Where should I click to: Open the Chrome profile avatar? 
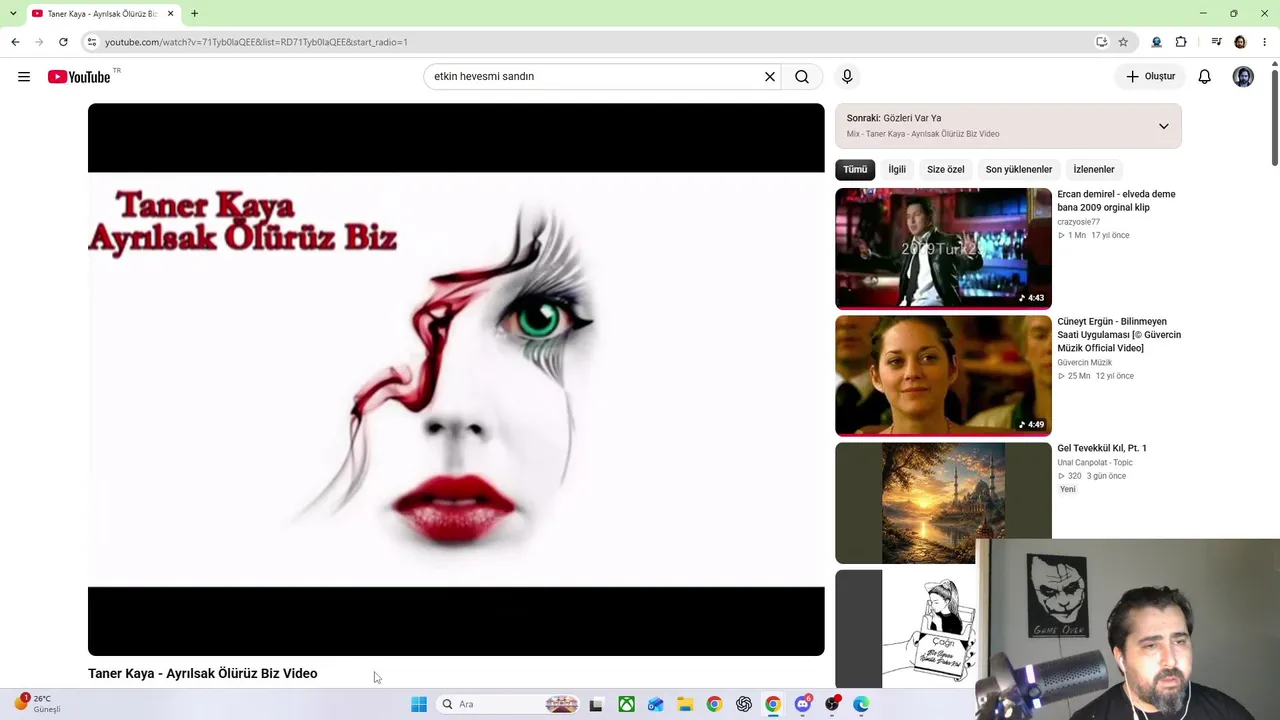tap(1240, 42)
